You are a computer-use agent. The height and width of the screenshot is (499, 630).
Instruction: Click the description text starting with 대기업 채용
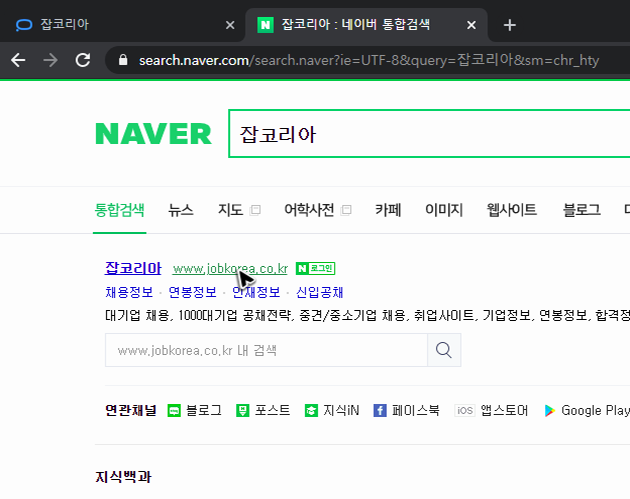coord(367,315)
